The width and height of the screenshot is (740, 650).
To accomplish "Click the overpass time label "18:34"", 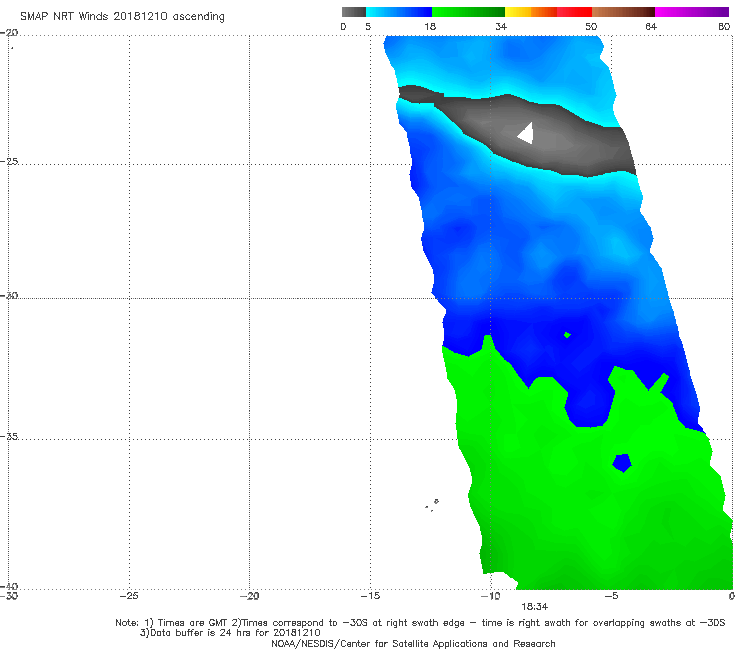I will (534, 607).
